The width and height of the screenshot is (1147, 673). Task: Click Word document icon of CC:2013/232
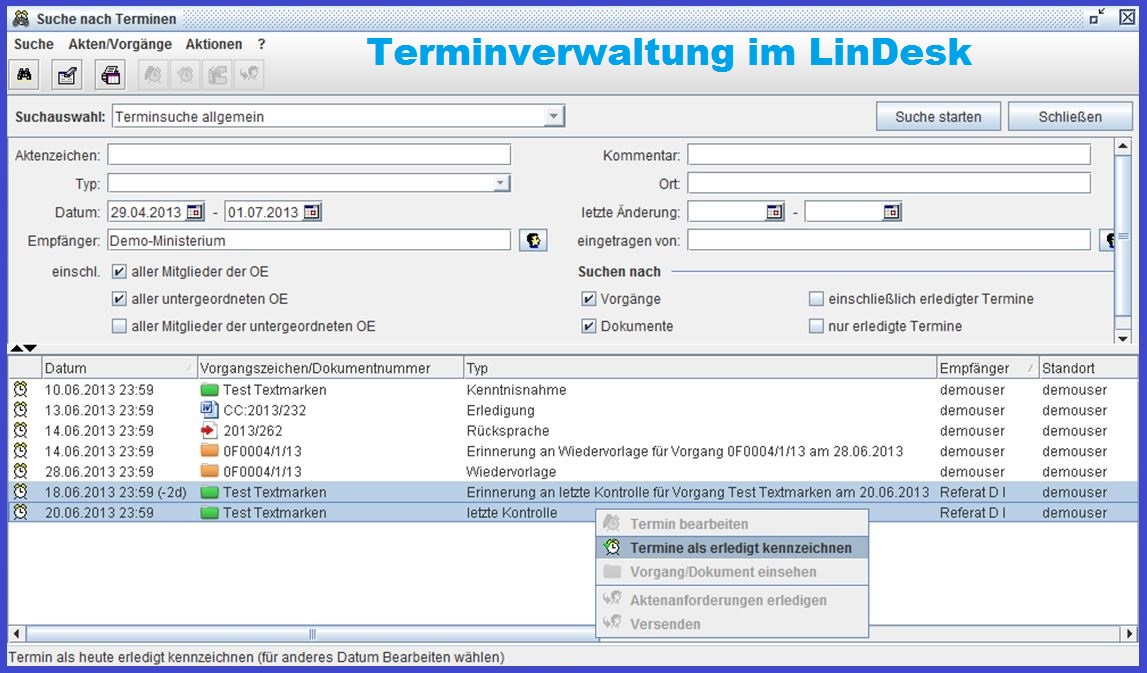(x=209, y=410)
